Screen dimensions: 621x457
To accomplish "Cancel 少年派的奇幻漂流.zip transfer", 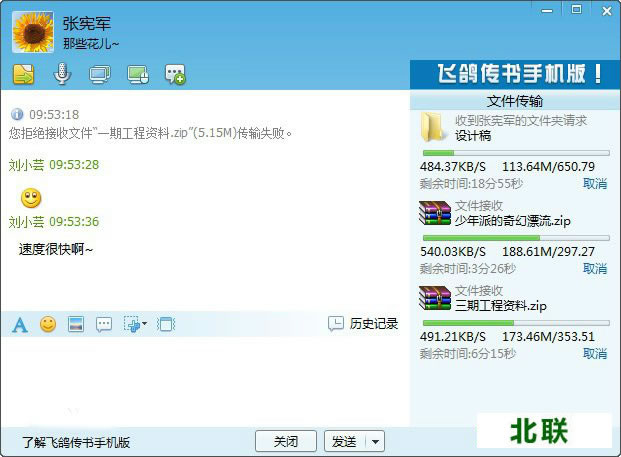I will click(x=594, y=269).
